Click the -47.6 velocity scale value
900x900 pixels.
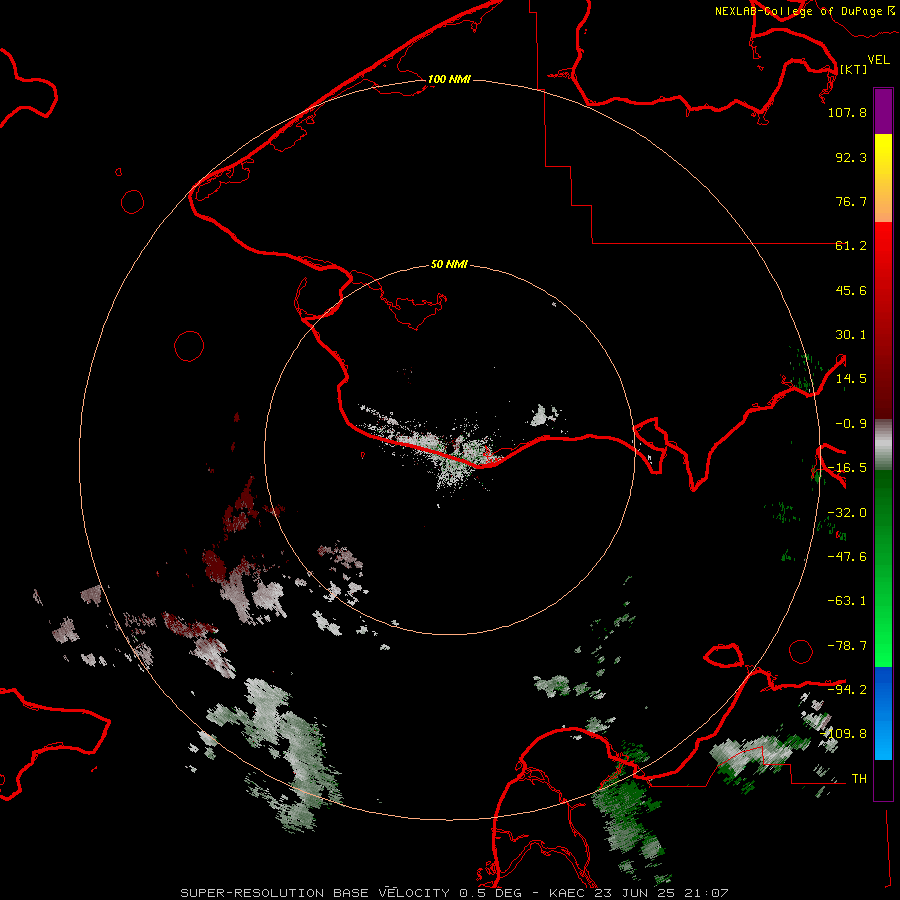tap(847, 557)
